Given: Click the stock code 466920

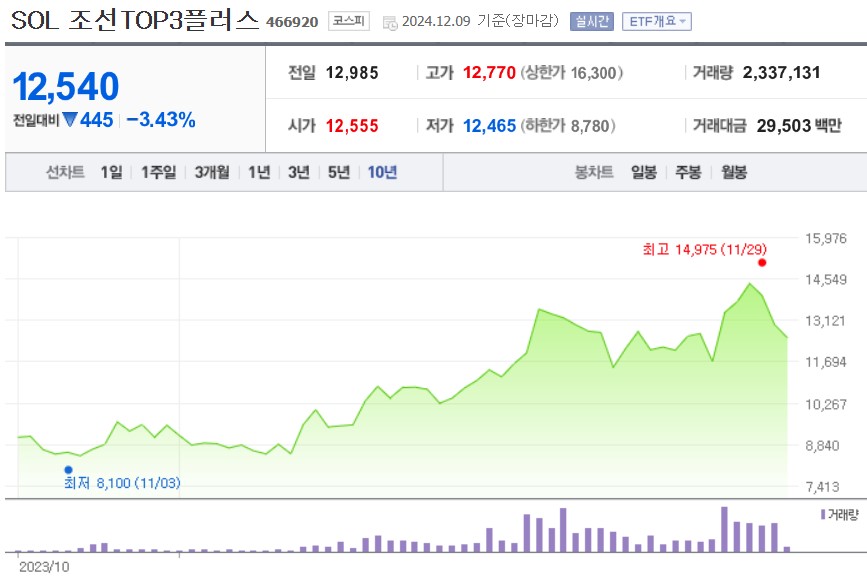Looking at the screenshot, I should coord(290,19).
